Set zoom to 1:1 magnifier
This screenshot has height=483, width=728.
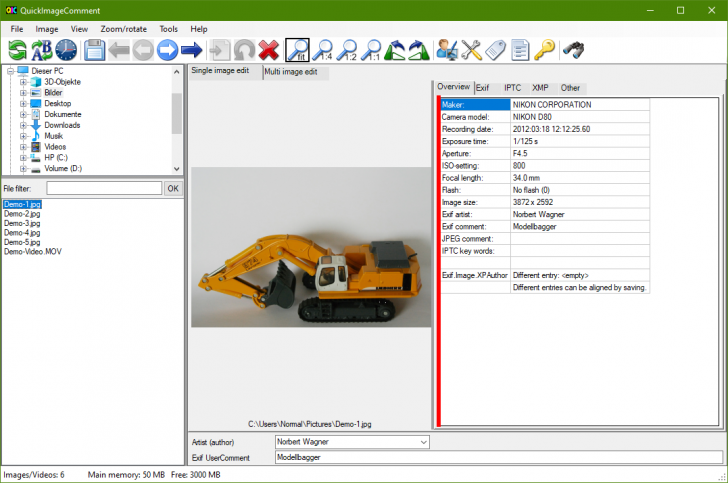370,50
